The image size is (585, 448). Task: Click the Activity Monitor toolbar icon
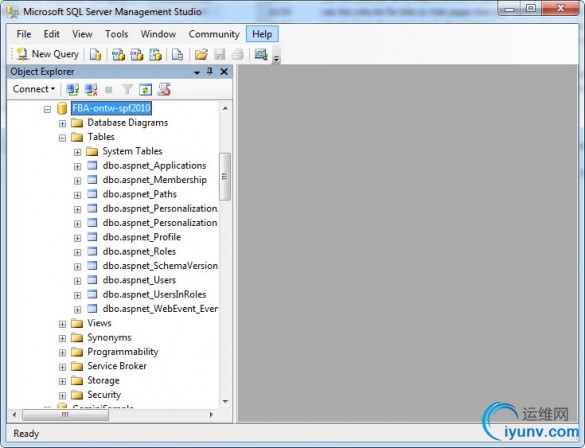[x=261, y=55]
